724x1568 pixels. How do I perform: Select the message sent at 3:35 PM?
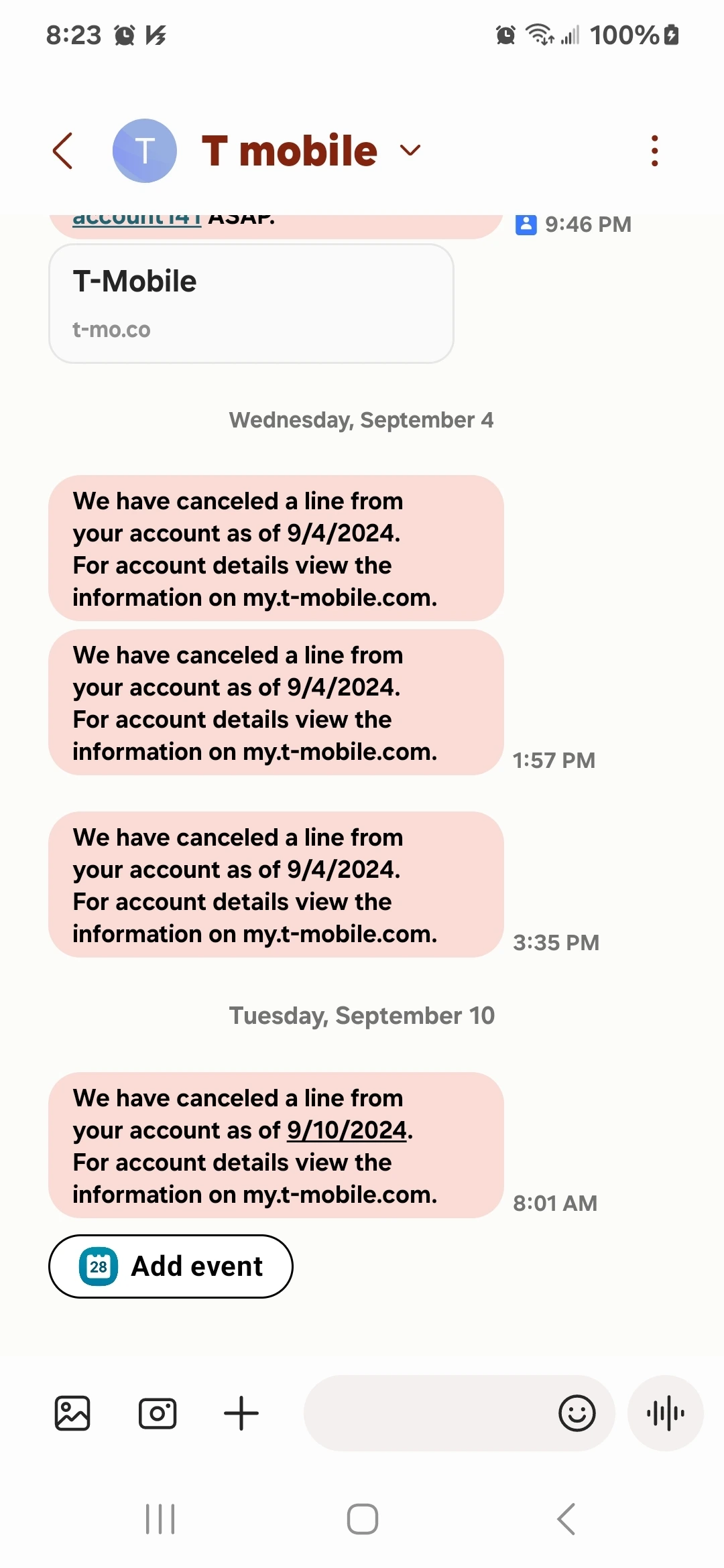(x=276, y=885)
